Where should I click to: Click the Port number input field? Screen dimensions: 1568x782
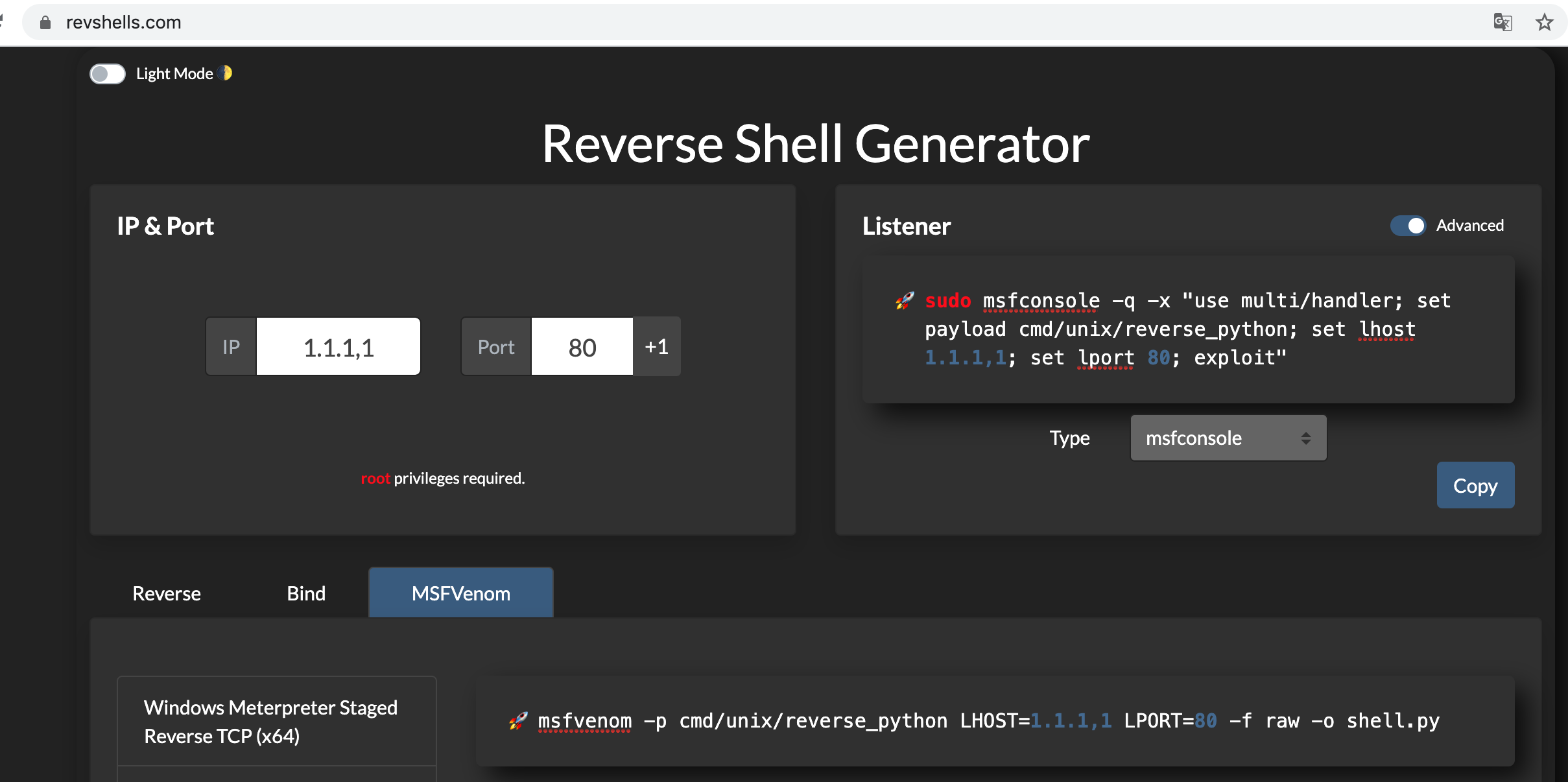point(582,347)
